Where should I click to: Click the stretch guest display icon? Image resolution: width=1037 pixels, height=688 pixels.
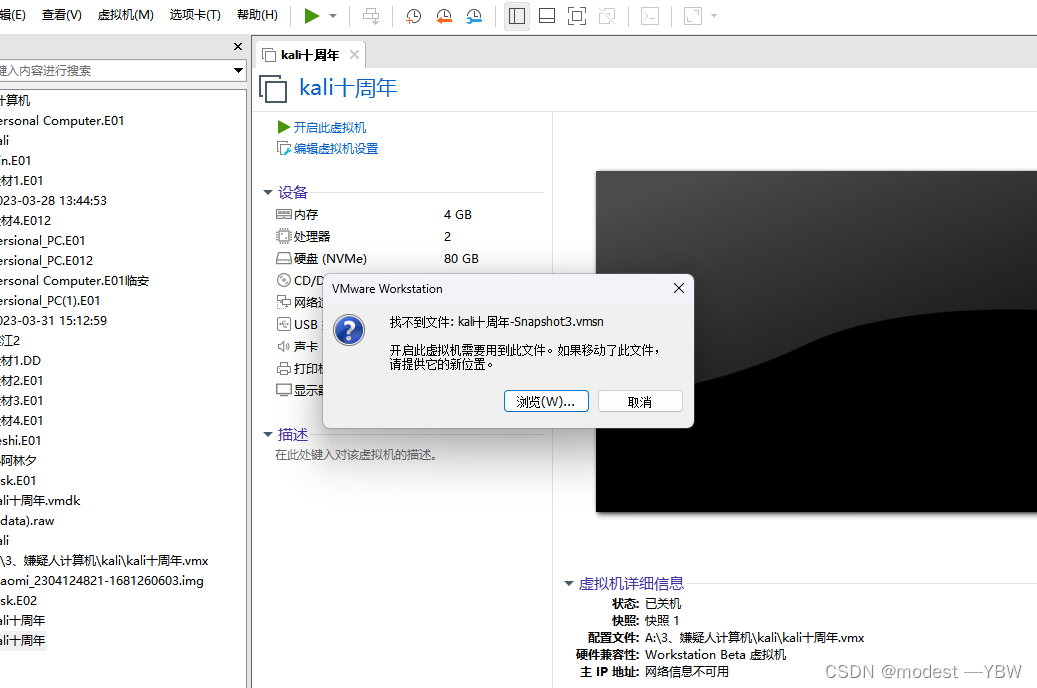(693, 16)
